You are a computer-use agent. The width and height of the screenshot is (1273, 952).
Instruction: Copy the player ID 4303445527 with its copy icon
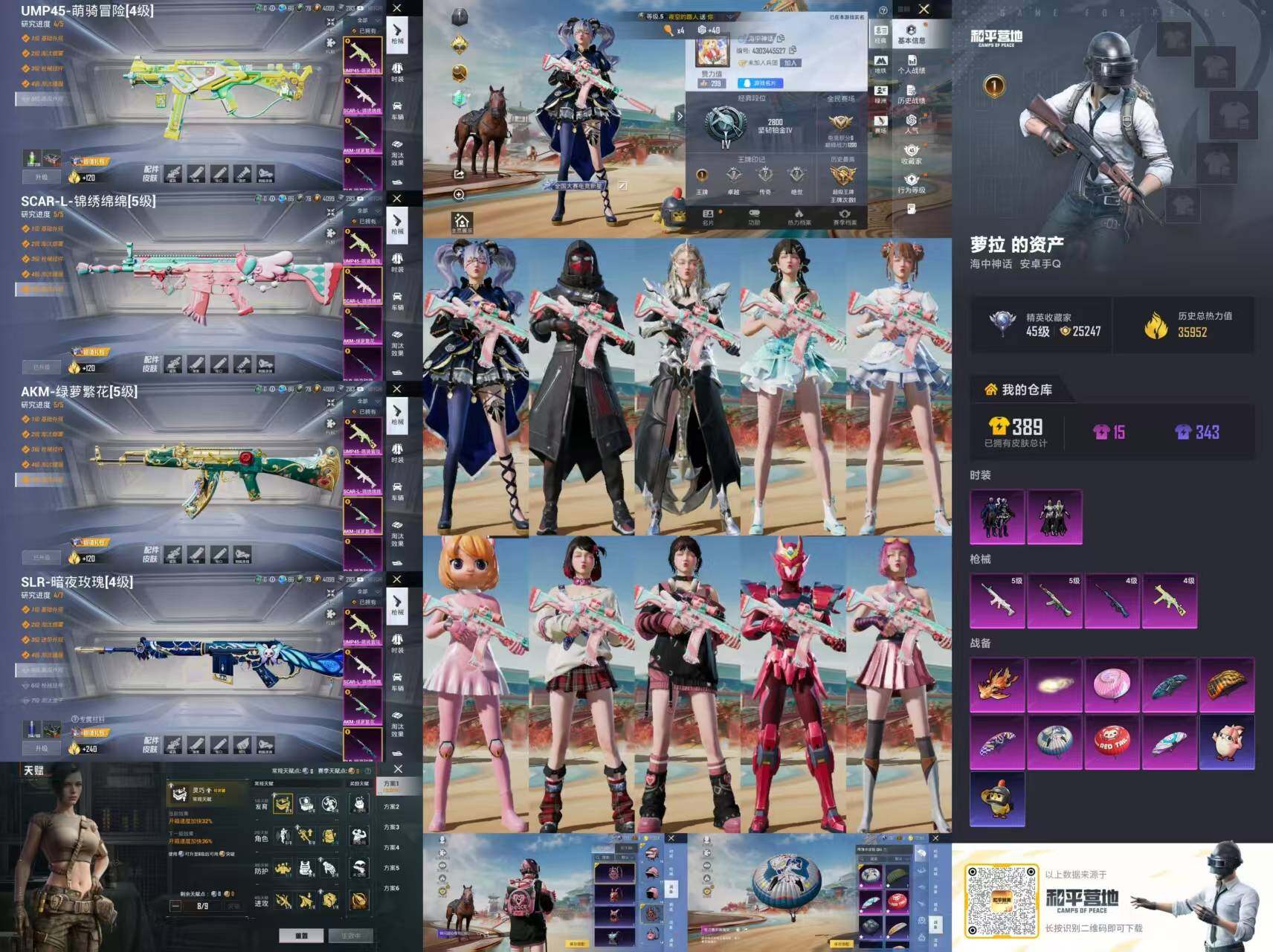click(x=793, y=50)
